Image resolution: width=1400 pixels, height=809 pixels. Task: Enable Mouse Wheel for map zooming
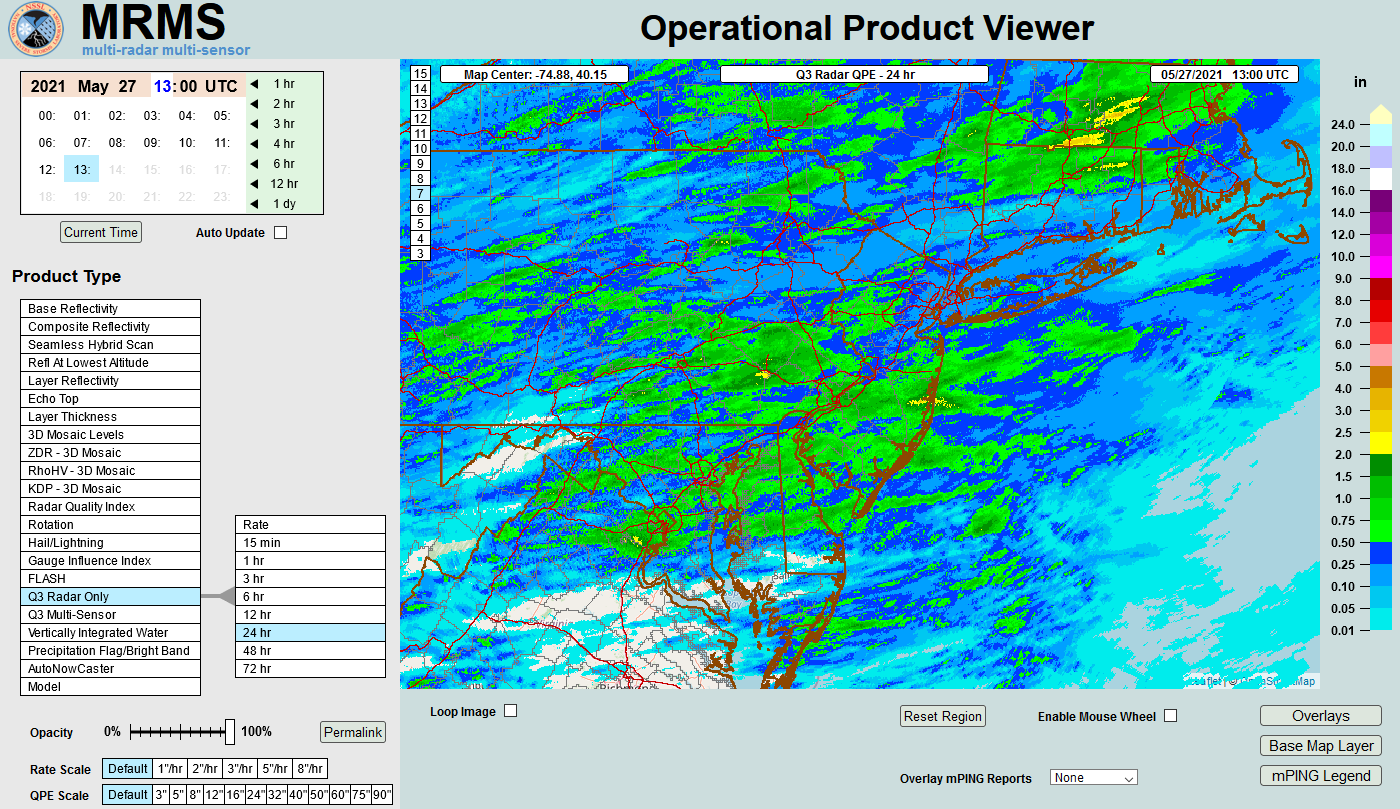(1169, 715)
